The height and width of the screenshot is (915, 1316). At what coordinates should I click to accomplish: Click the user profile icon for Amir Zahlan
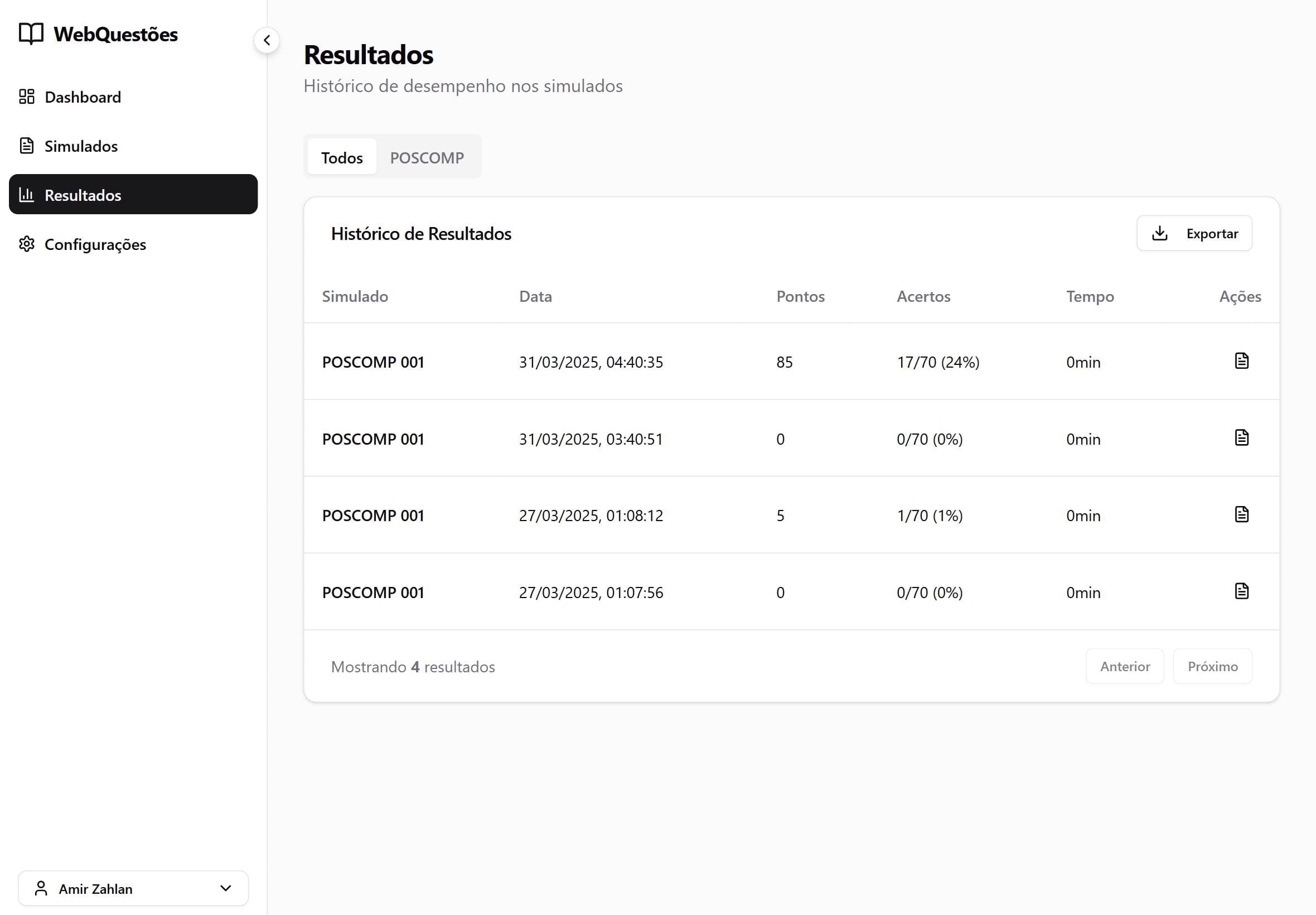click(x=41, y=888)
